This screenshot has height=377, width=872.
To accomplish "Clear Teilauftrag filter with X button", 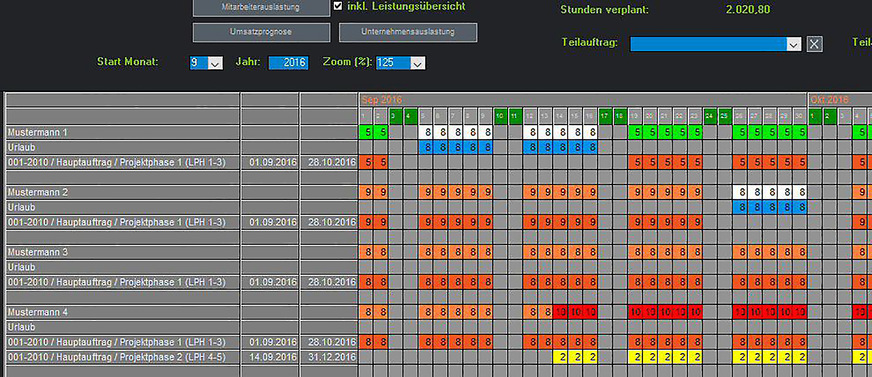I will pyautogui.click(x=814, y=44).
